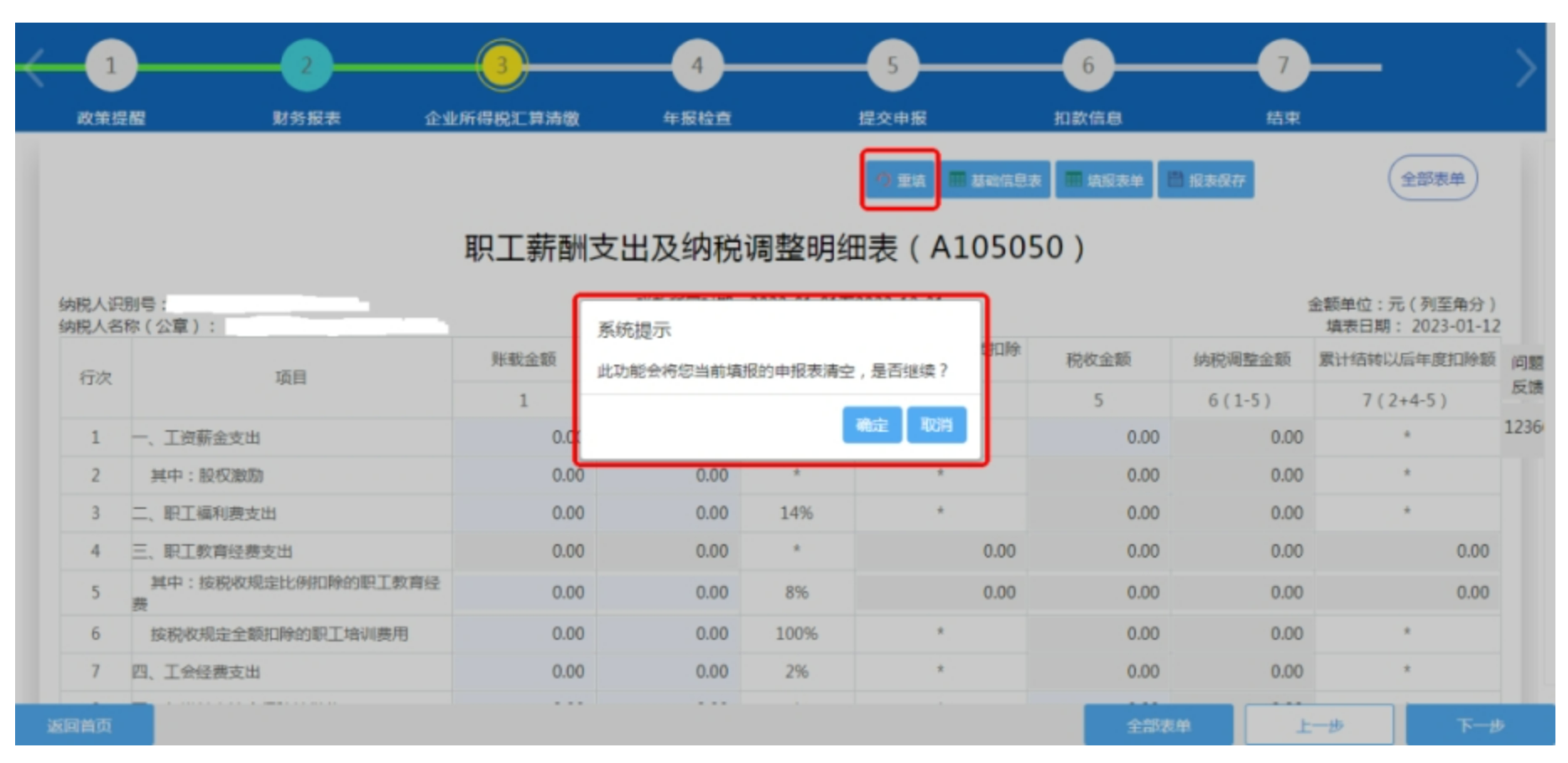Image resolution: width=1568 pixels, height=763 pixels.
Task: Select step 3 circle 企业所得税汇算清缴
Action: (x=502, y=65)
